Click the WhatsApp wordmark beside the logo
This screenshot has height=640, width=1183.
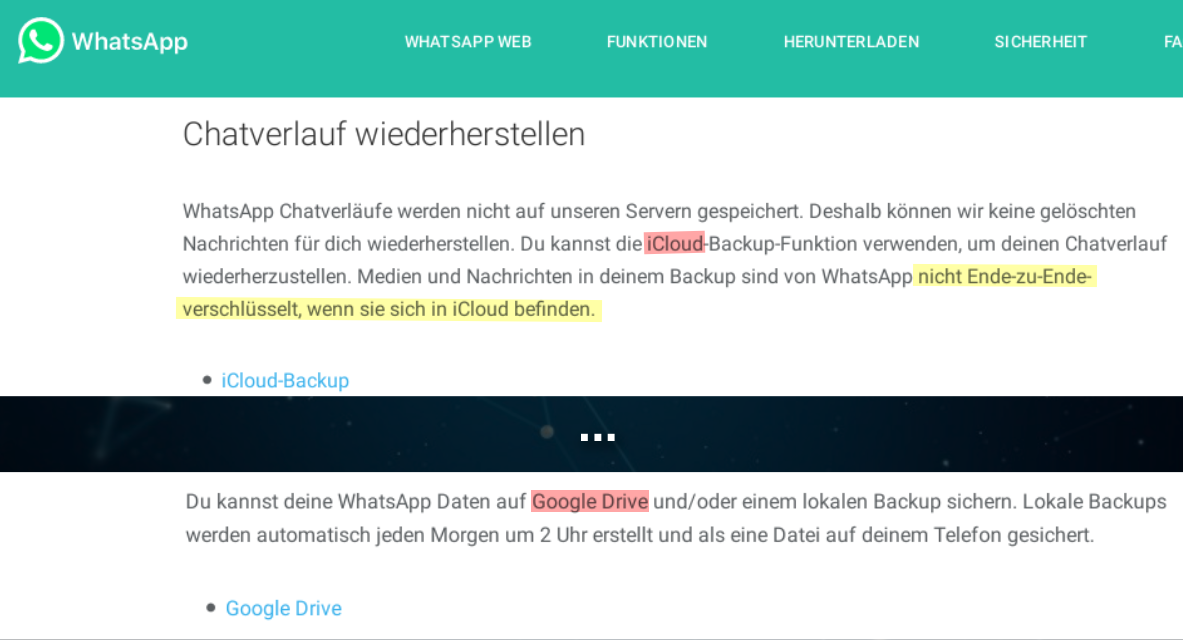[x=129, y=42]
